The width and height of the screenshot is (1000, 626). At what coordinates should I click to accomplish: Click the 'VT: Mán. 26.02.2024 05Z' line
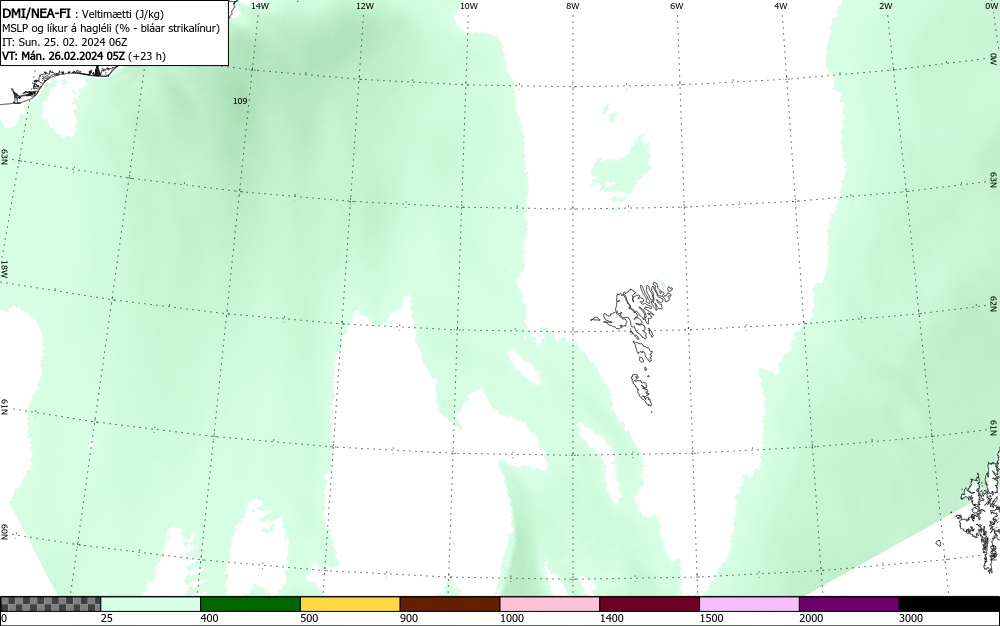click(x=84, y=56)
